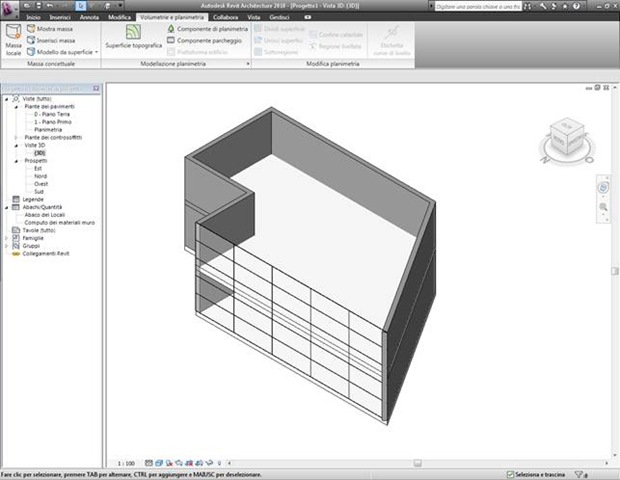Click the horizontal scrollbar thumb of the view
Viewport: 620px width, 480px height.
pos(418,463)
